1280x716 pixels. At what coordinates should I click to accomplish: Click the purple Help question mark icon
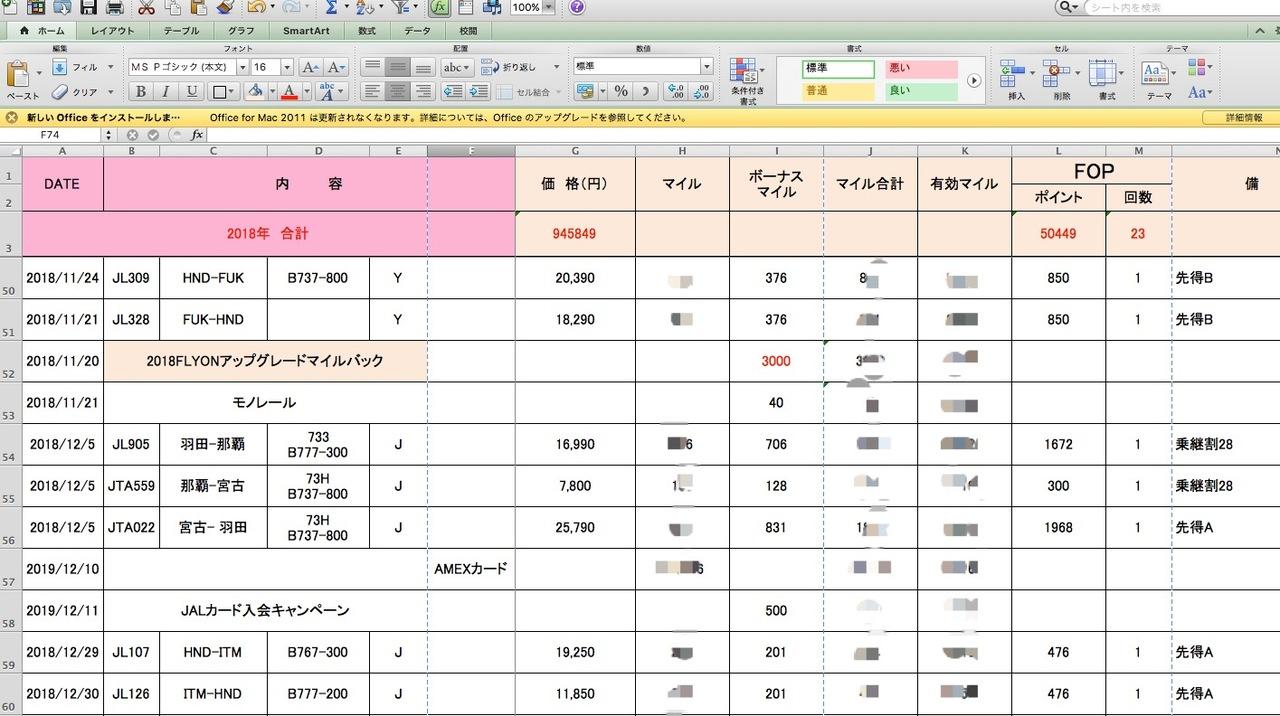coord(577,8)
